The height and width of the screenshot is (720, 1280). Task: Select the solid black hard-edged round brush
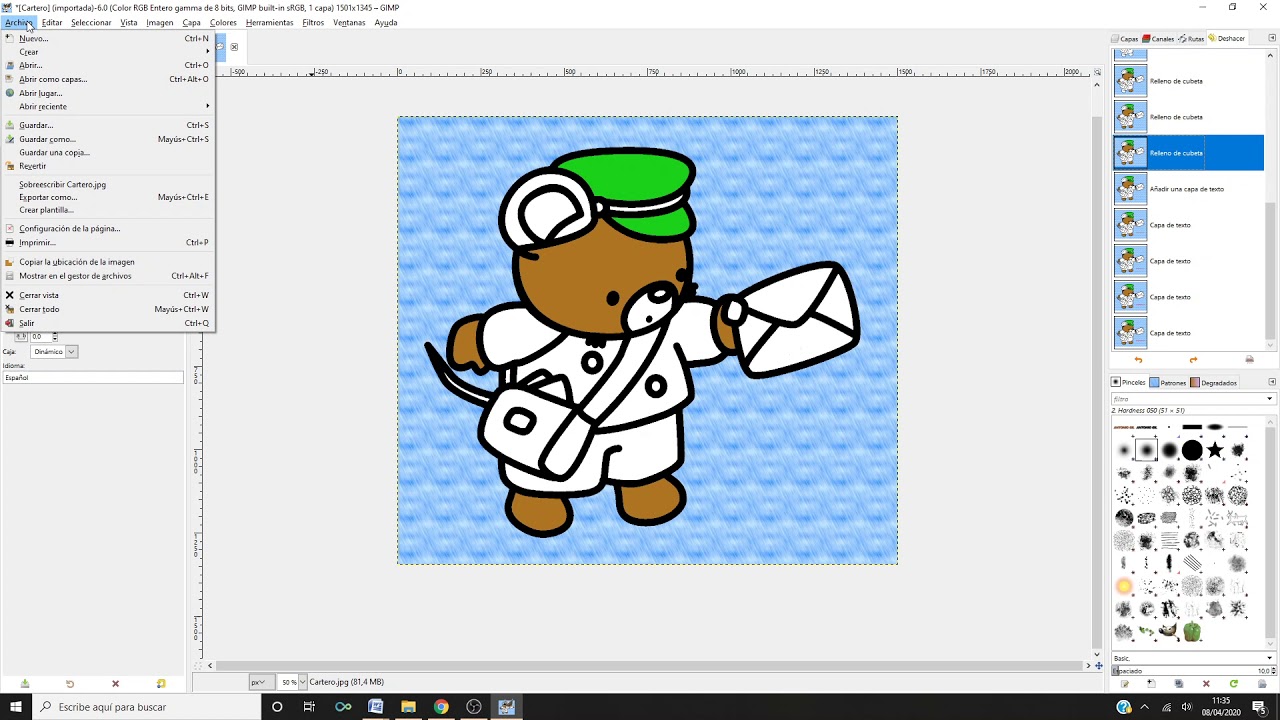1192,450
